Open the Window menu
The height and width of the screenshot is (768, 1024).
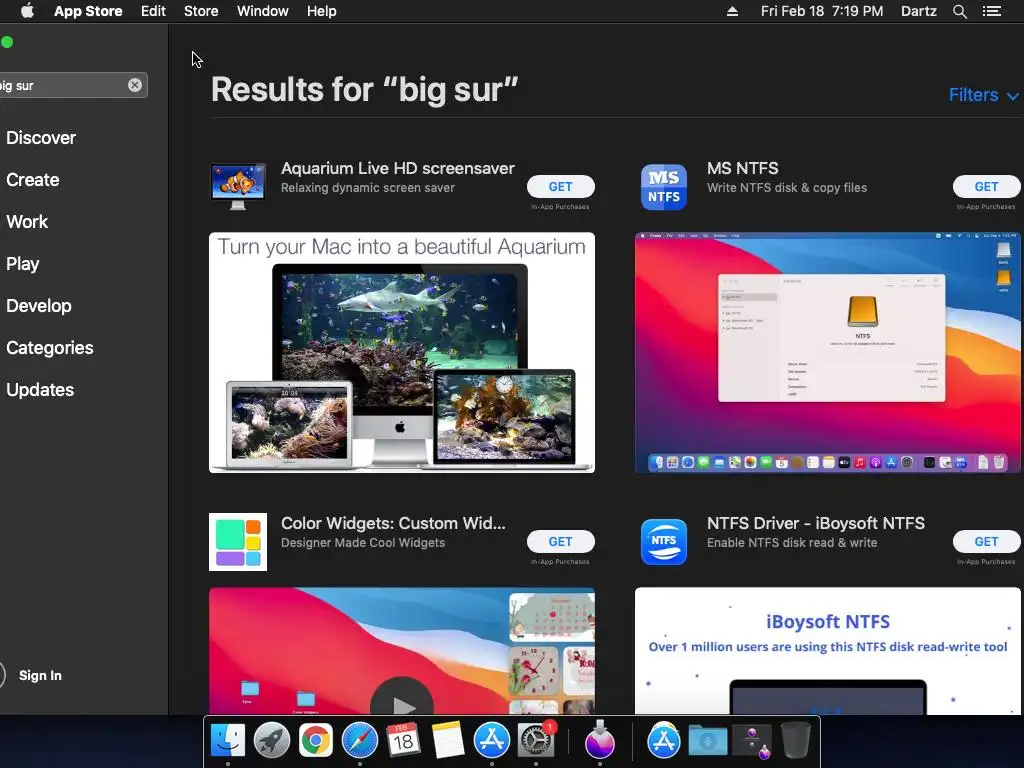(263, 11)
